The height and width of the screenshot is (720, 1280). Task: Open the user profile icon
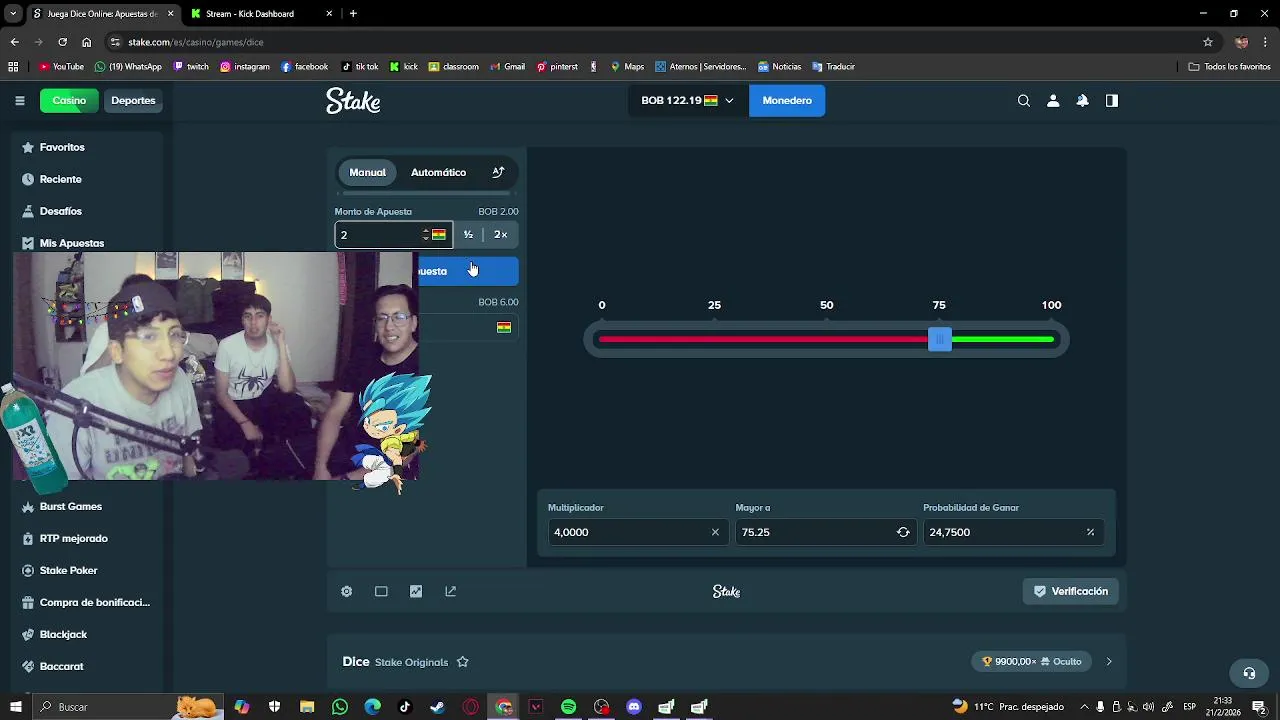coord(1053,100)
